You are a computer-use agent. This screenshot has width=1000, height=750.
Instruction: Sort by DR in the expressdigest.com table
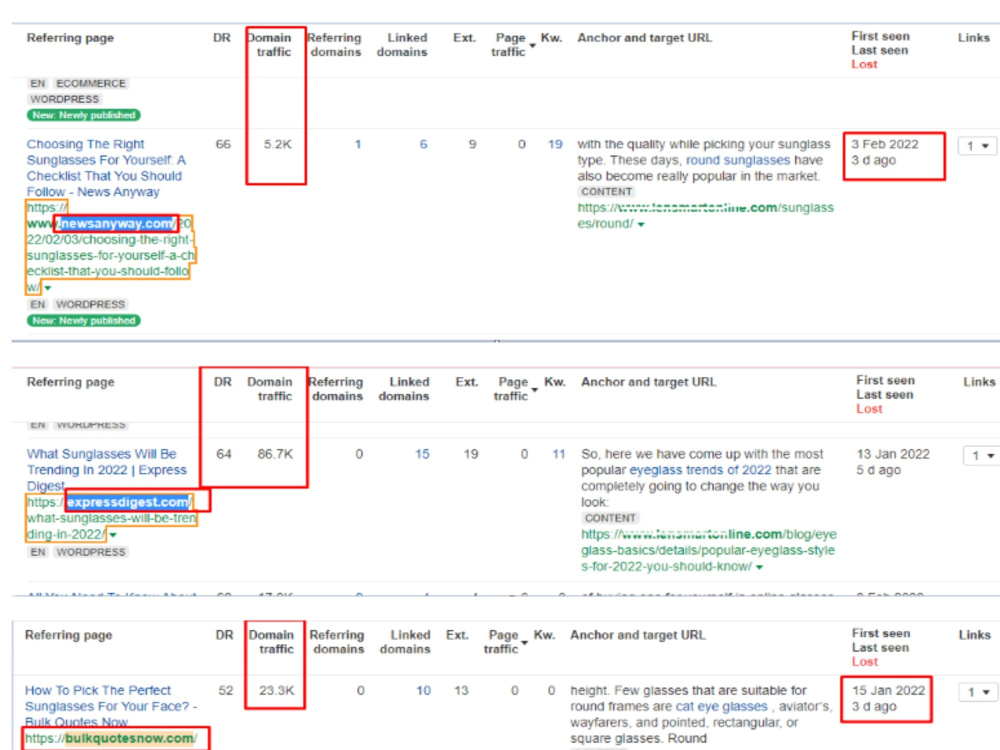pos(222,382)
